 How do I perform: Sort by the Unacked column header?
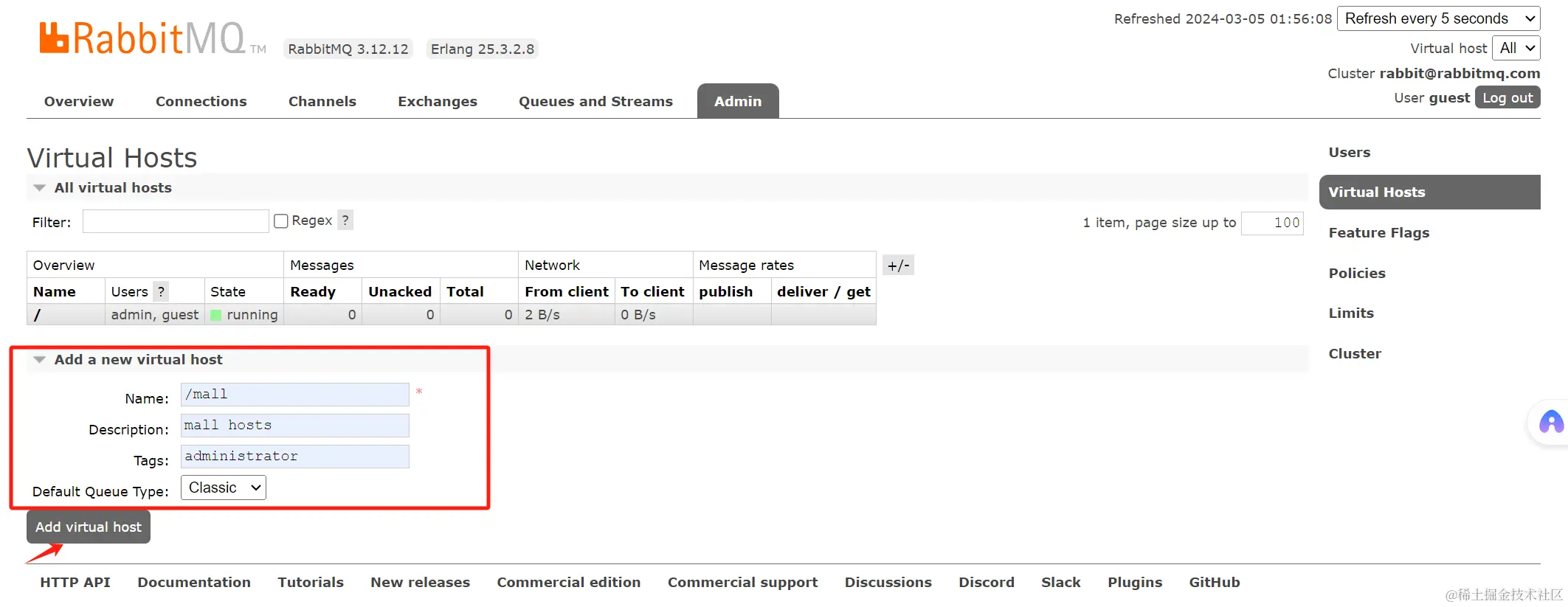tap(400, 291)
